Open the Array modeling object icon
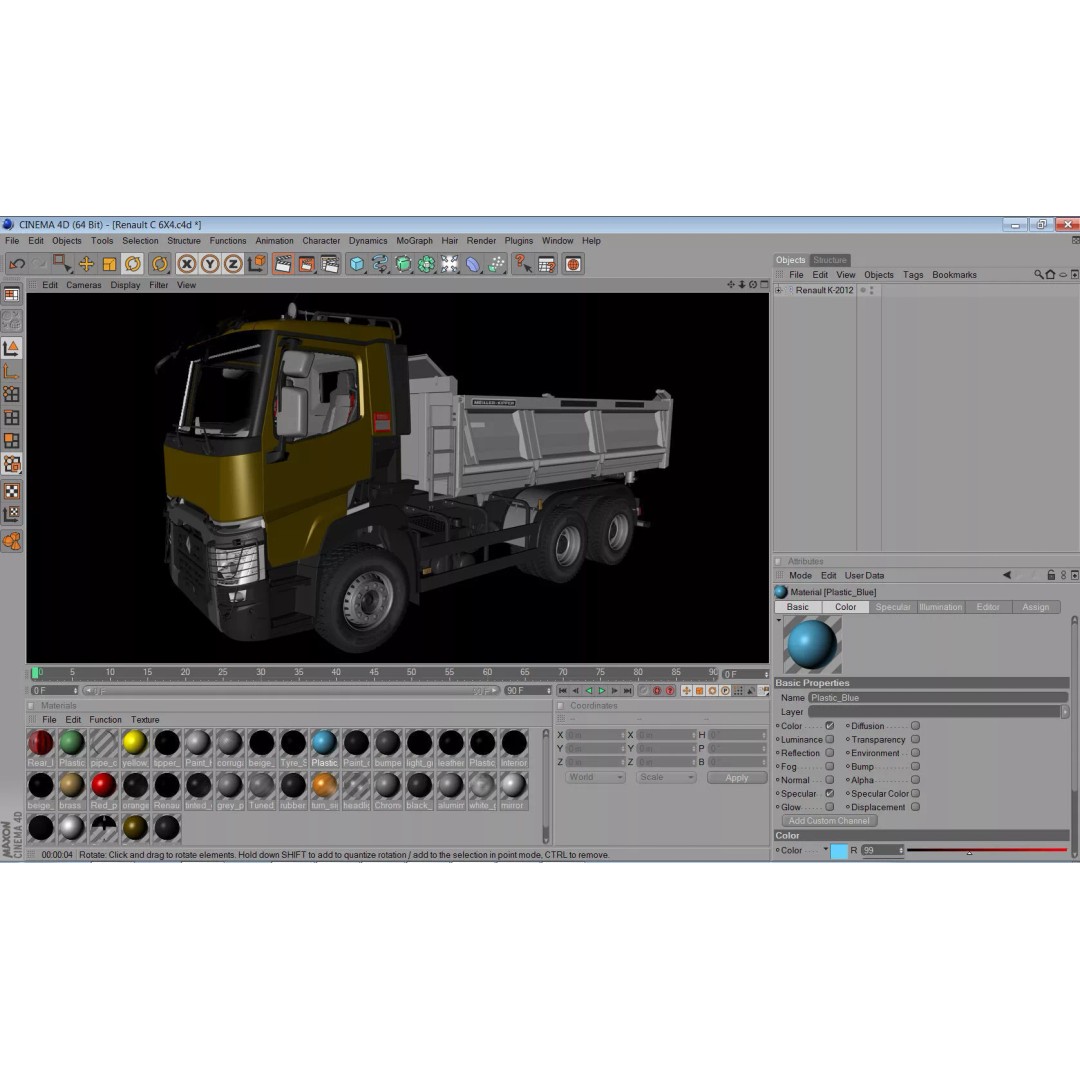This screenshot has width=1080, height=1080. coord(426,264)
